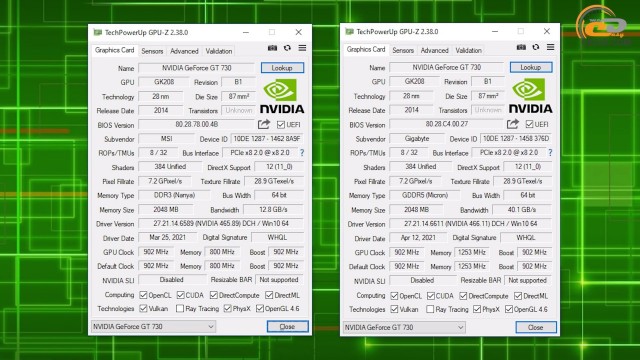This screenshot has width=640, height=360.
Task: Click bus interface question mark in left window
Action: [x=302, y=153]
